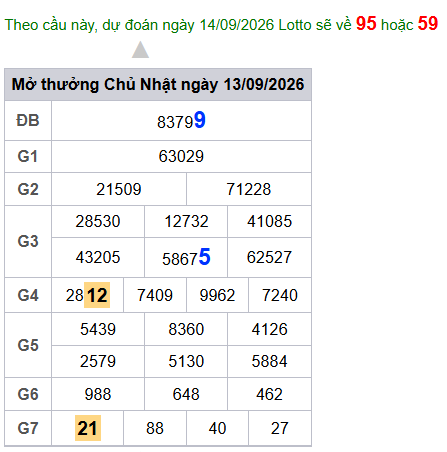Screen dimensions: 447x452
Task: Select G5 number 8360
Action: (x=186, y=329)
